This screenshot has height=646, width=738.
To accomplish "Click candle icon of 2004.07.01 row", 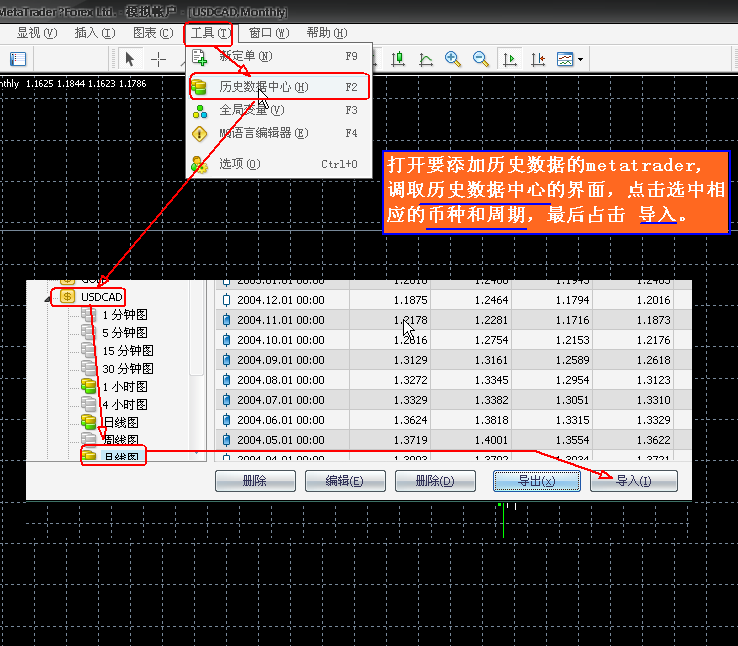I will coord(226,400).
